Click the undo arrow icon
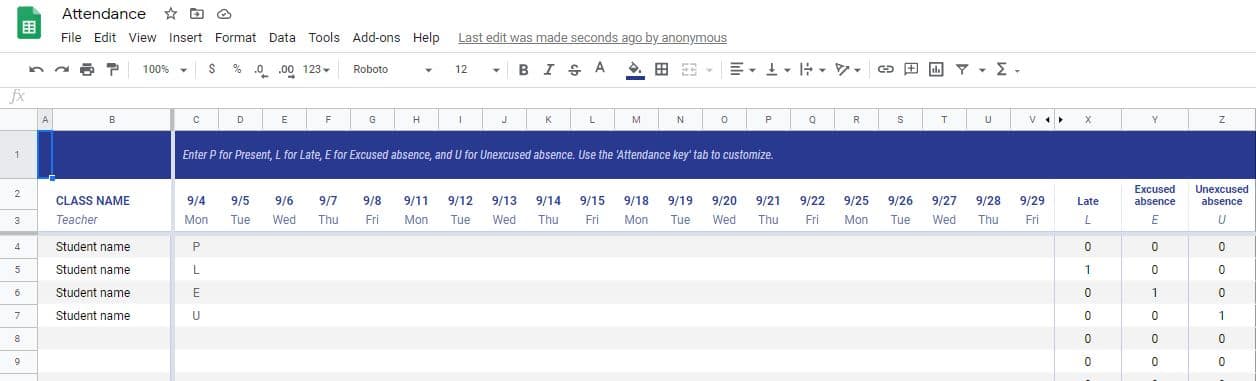 37,69
